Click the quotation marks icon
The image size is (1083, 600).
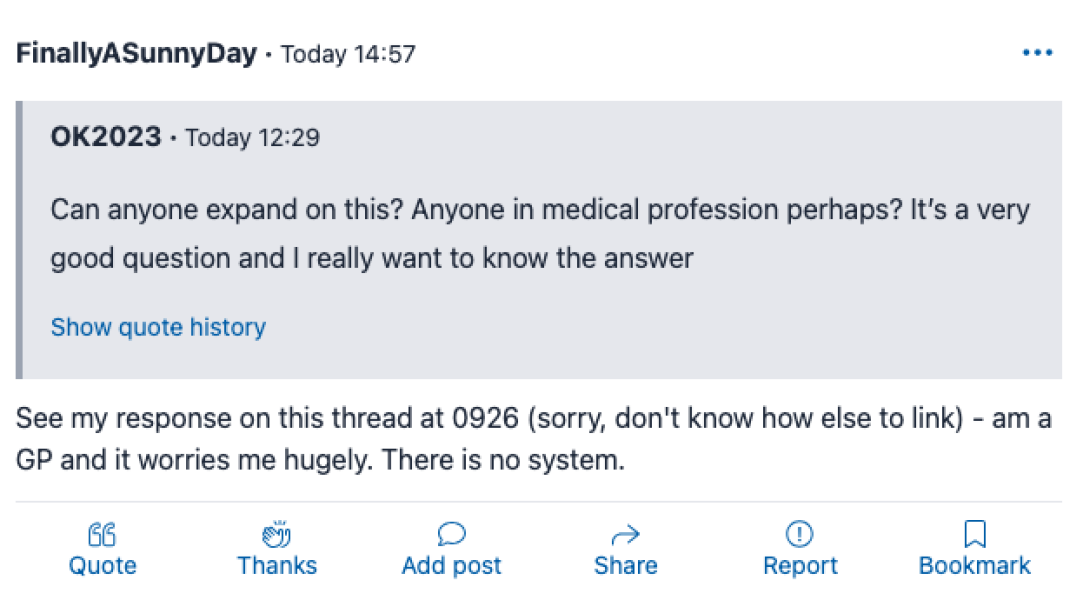102,535
